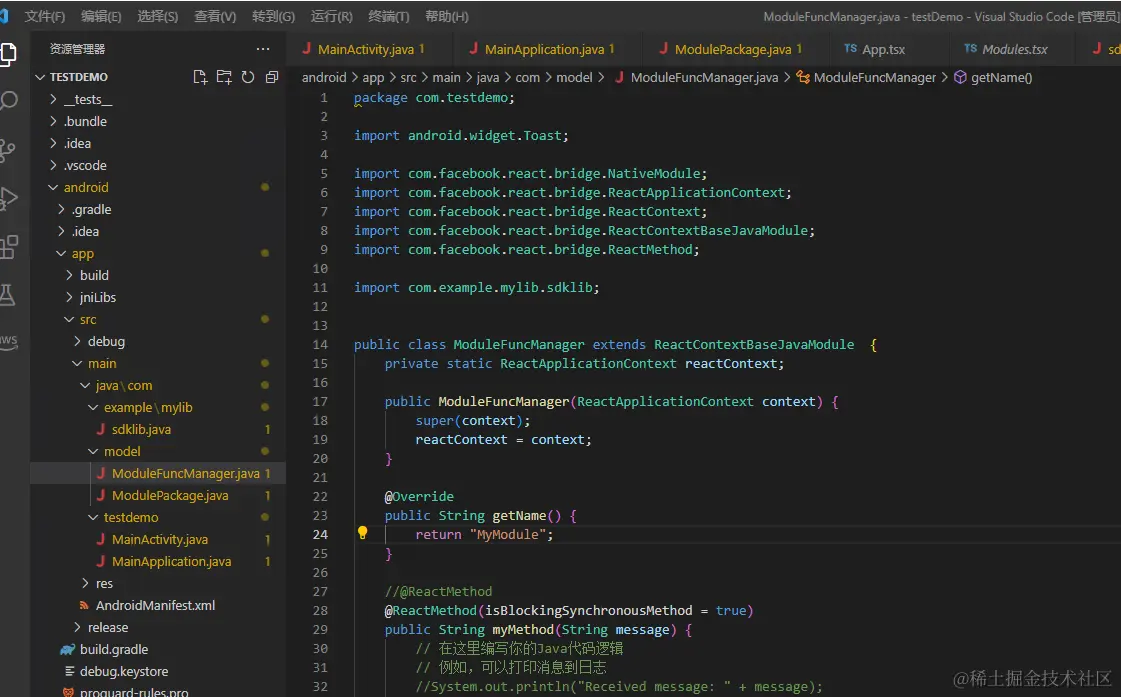Image resolution: width=1121 pixels, height=697 pixels.
Task: Open the 帮助(H) menu
Action: 446,16
